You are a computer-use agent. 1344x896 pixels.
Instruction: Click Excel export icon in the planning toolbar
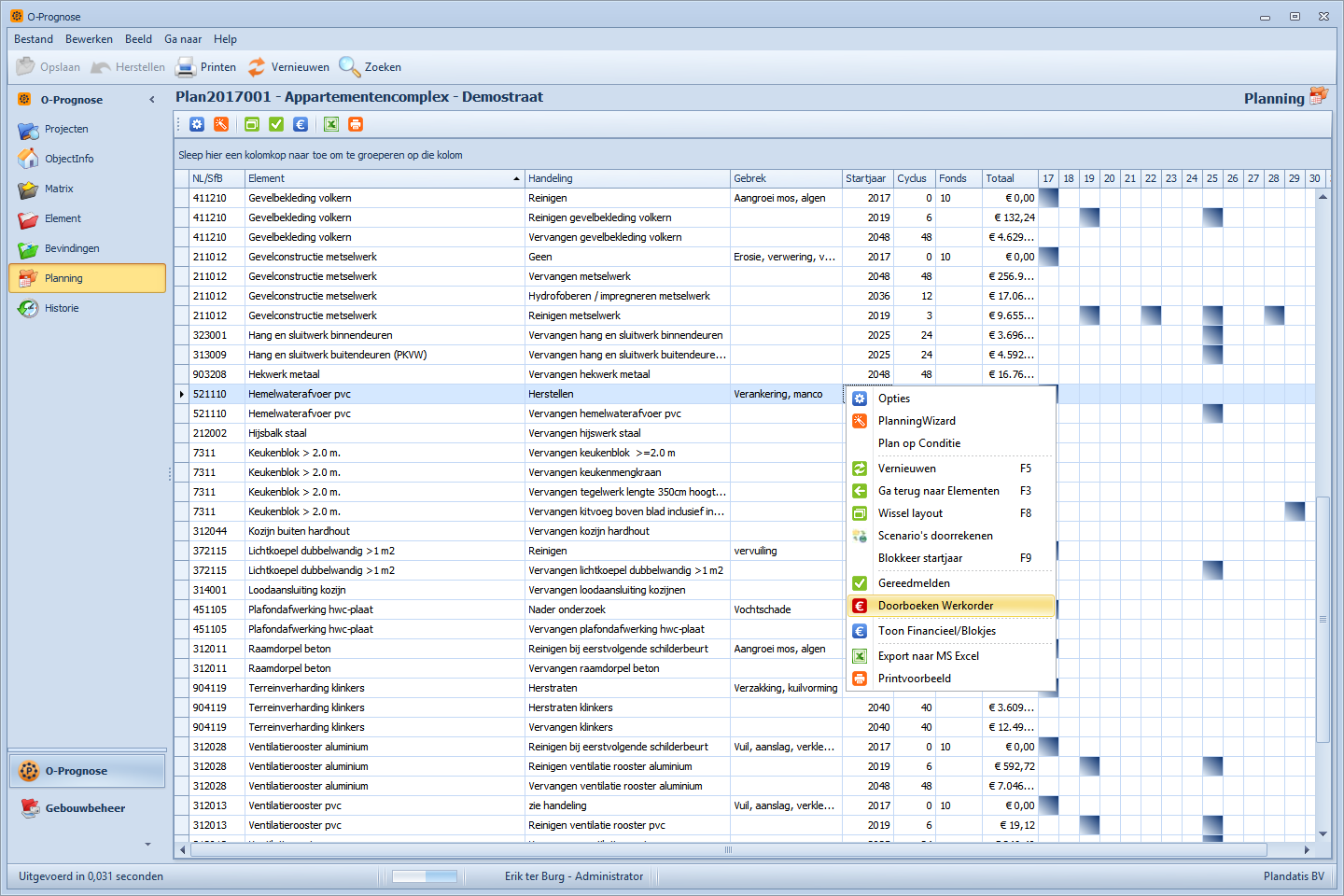[x=331, y=124]
